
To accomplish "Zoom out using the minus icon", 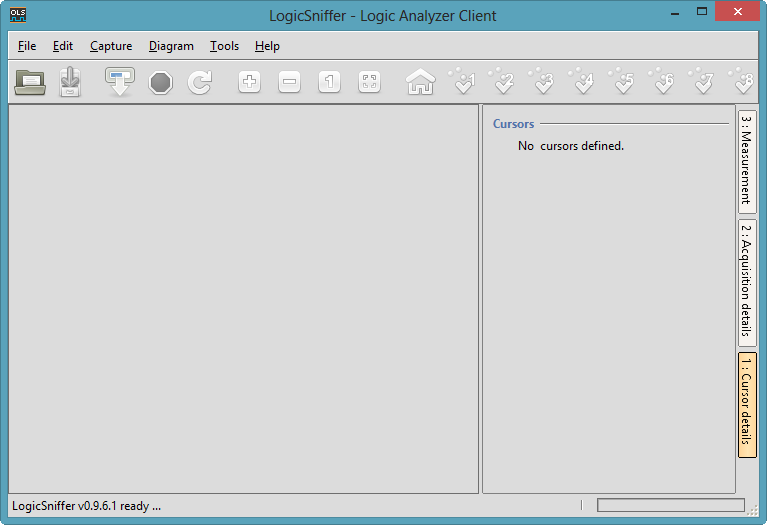I will click(289, 82).
